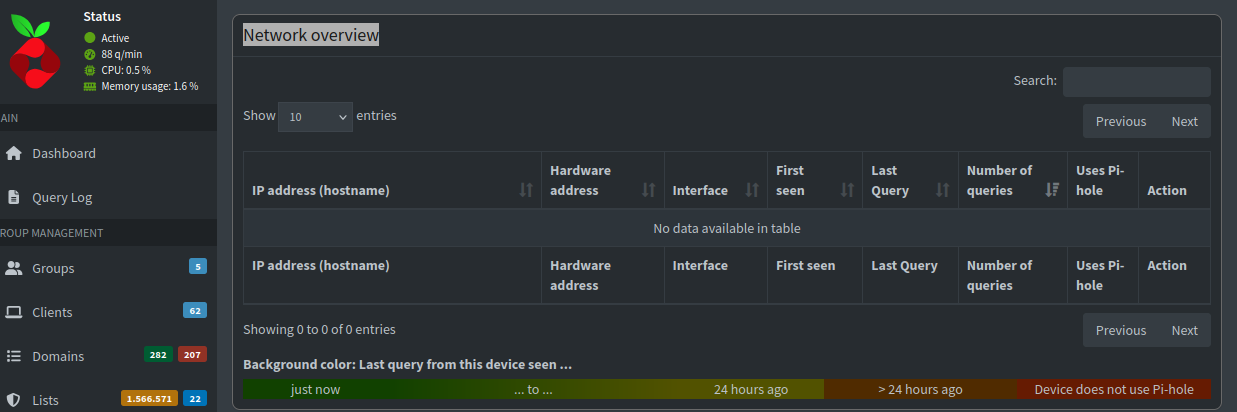Viewport: 1237px width, 412px height.
Task: Open Query Log from sidebar
Action: click(62, 197)
